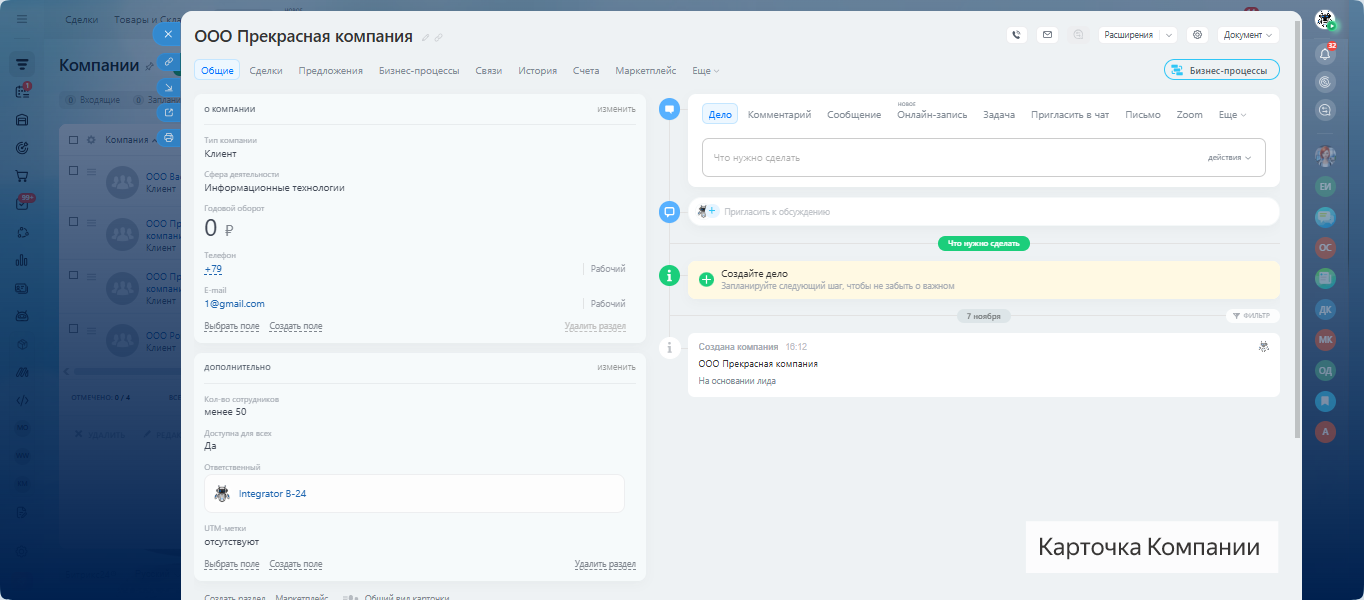Image resolution: width=1364 pixels, height=600 pixels.
Task: Tick the select-all checkbox in the Компания header
Action: pos(74,140)
